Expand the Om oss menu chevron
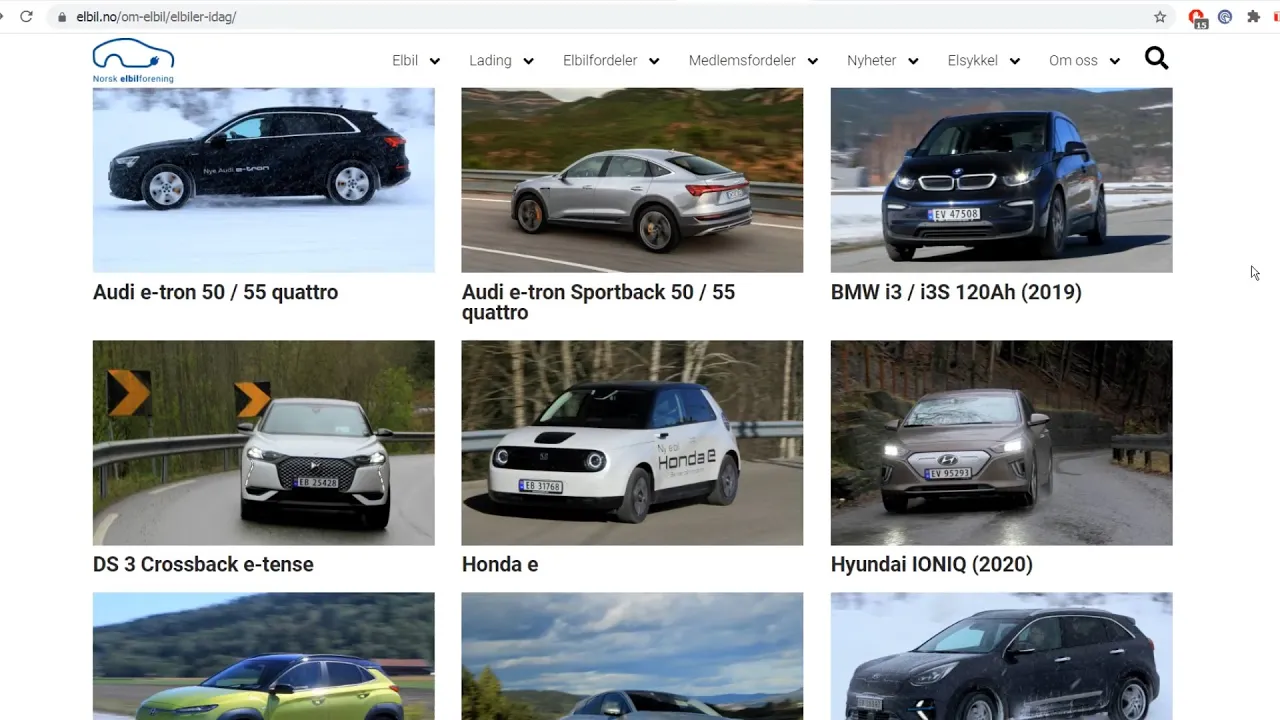Screen dimensions: 1280x720 point(1115,61)
